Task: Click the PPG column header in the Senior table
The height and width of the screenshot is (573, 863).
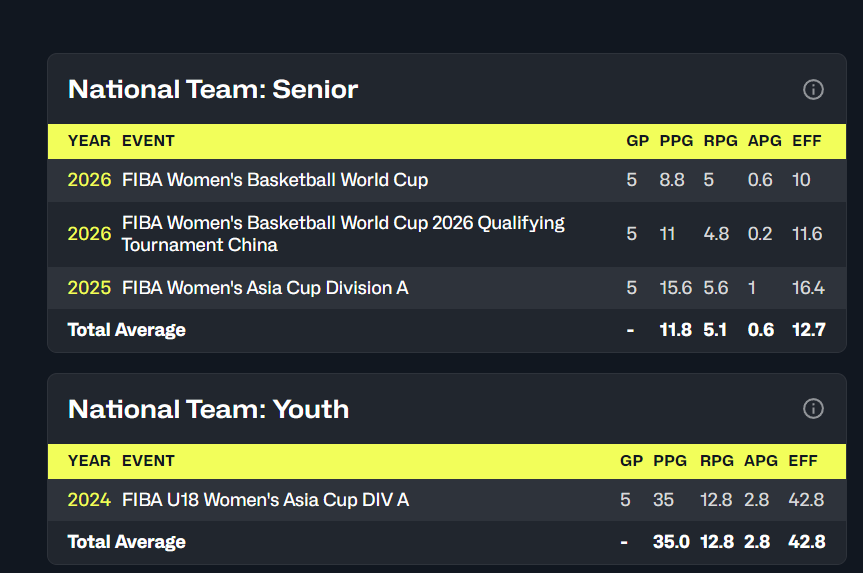Action: coord(676,141)
